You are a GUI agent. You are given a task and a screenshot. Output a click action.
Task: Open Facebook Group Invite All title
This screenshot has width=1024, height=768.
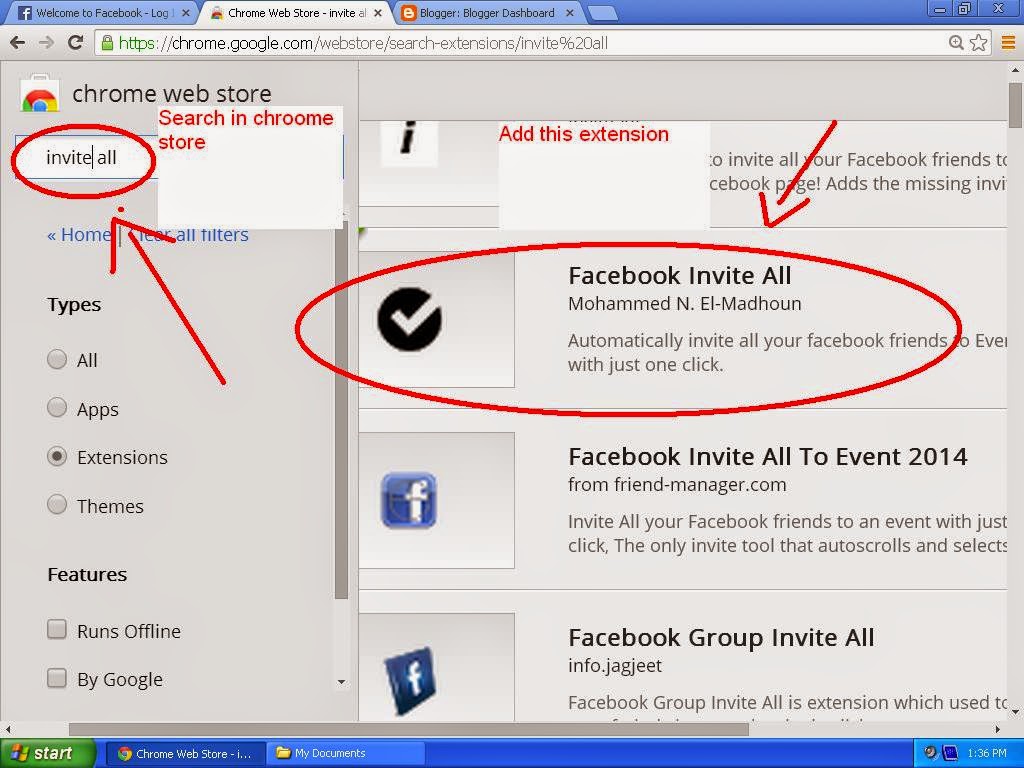click(721, 637)
